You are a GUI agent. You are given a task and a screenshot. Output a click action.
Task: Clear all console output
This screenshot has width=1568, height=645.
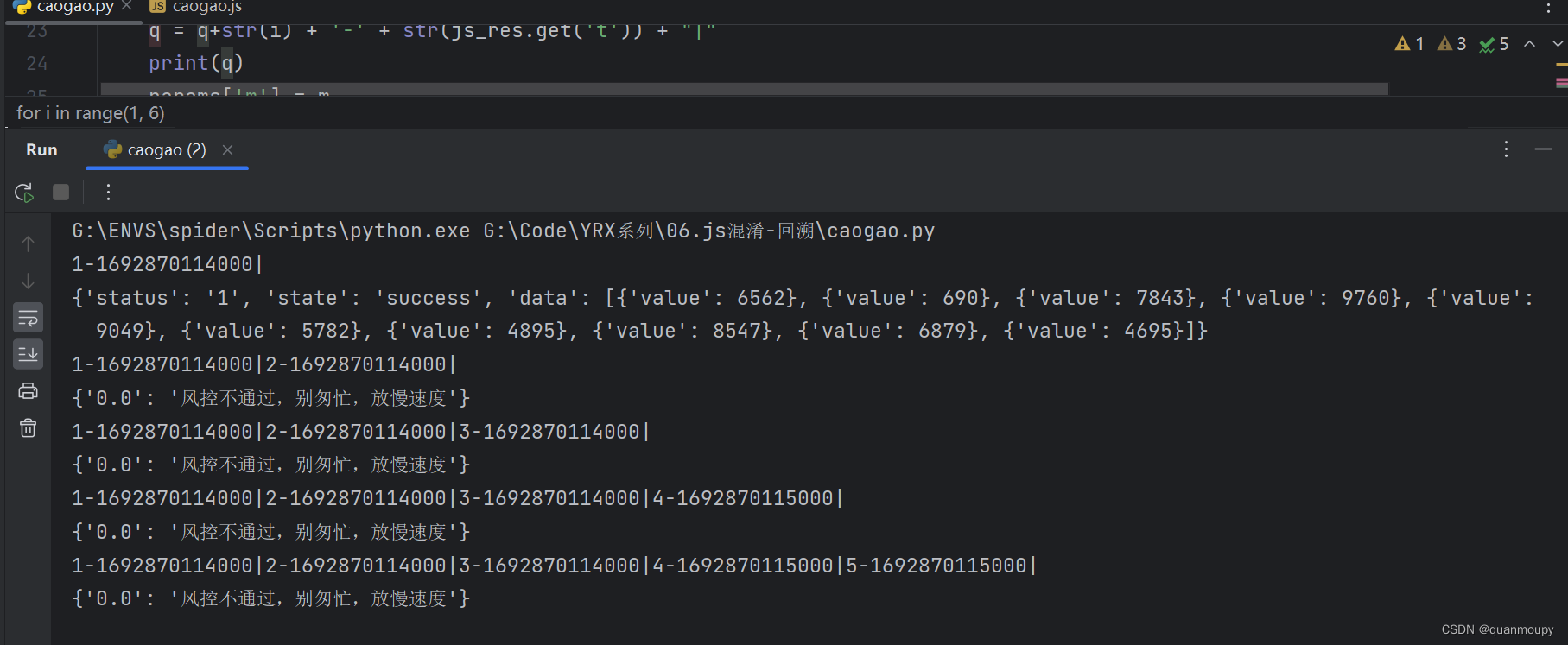click(28, 427)
